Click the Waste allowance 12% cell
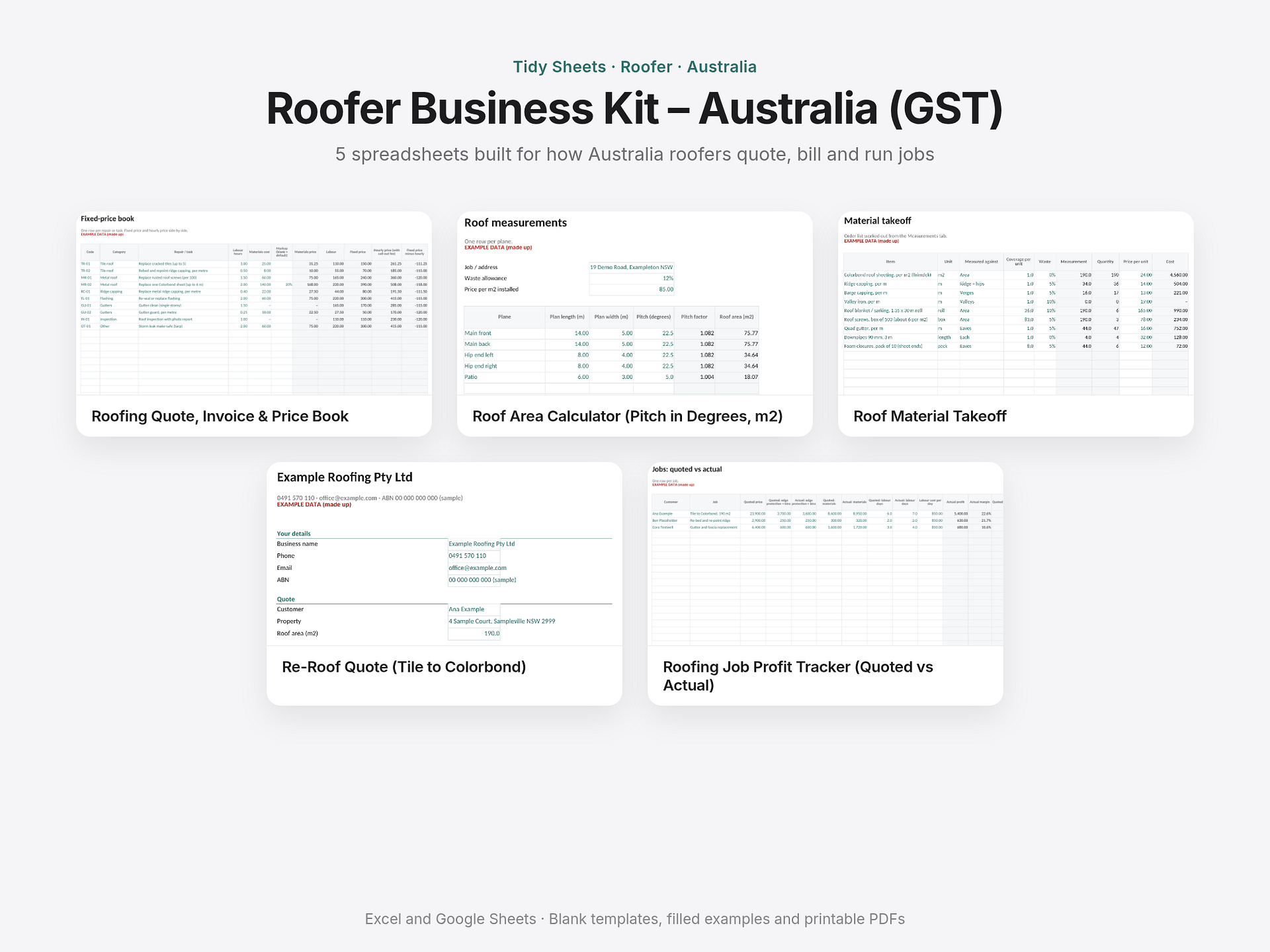This screenshot has width=1270, height=952. (x=632, y=278)
